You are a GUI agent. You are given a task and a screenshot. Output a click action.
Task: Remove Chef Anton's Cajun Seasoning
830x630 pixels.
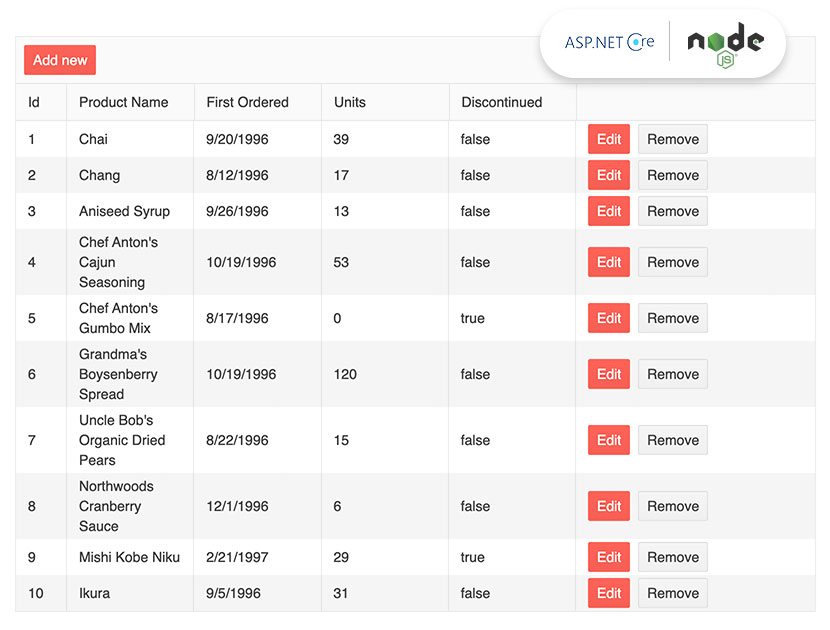pos(672,262)
